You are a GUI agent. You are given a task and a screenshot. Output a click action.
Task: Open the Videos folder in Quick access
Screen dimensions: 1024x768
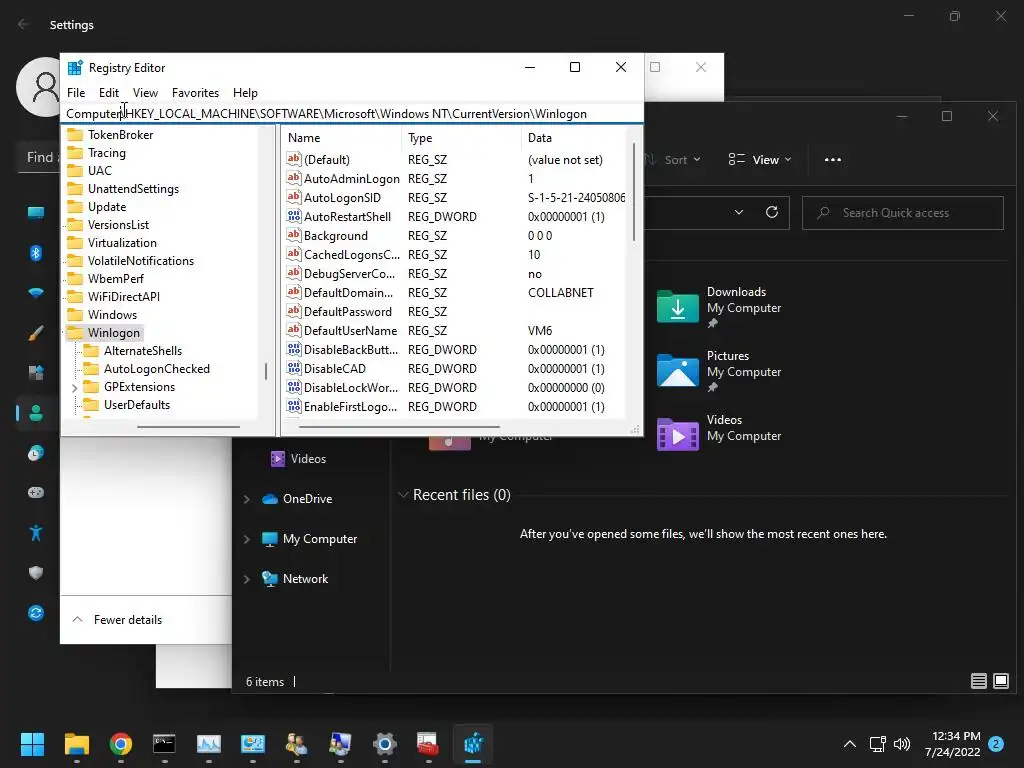click(x=677, y=434)
